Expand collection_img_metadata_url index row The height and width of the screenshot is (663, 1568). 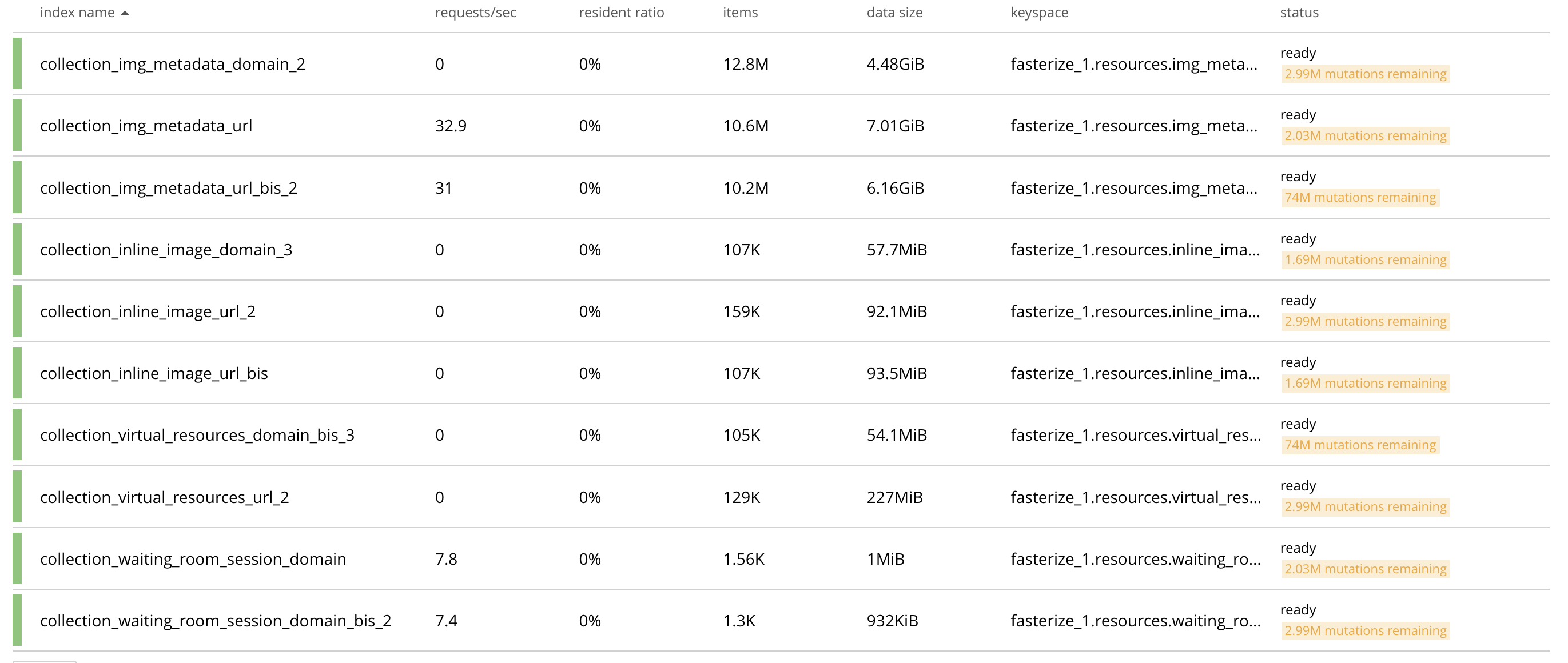coord(781,126)
